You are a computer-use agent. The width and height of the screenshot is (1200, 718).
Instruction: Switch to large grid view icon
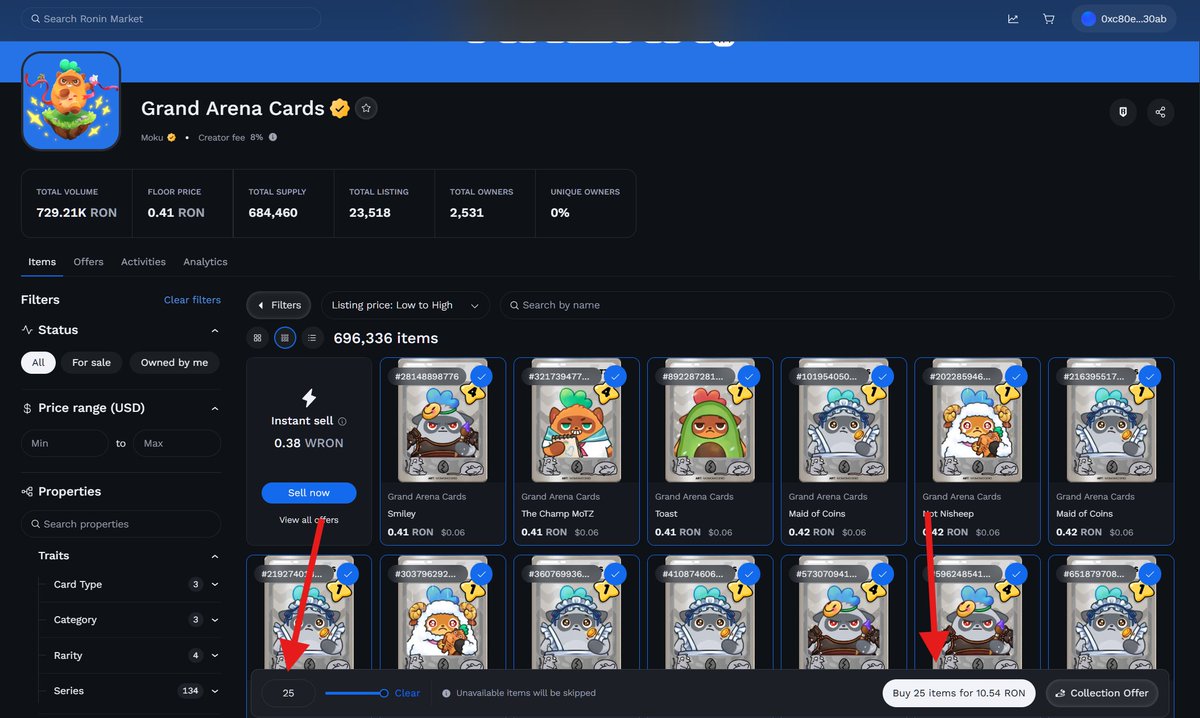click(x=257, y=338)
